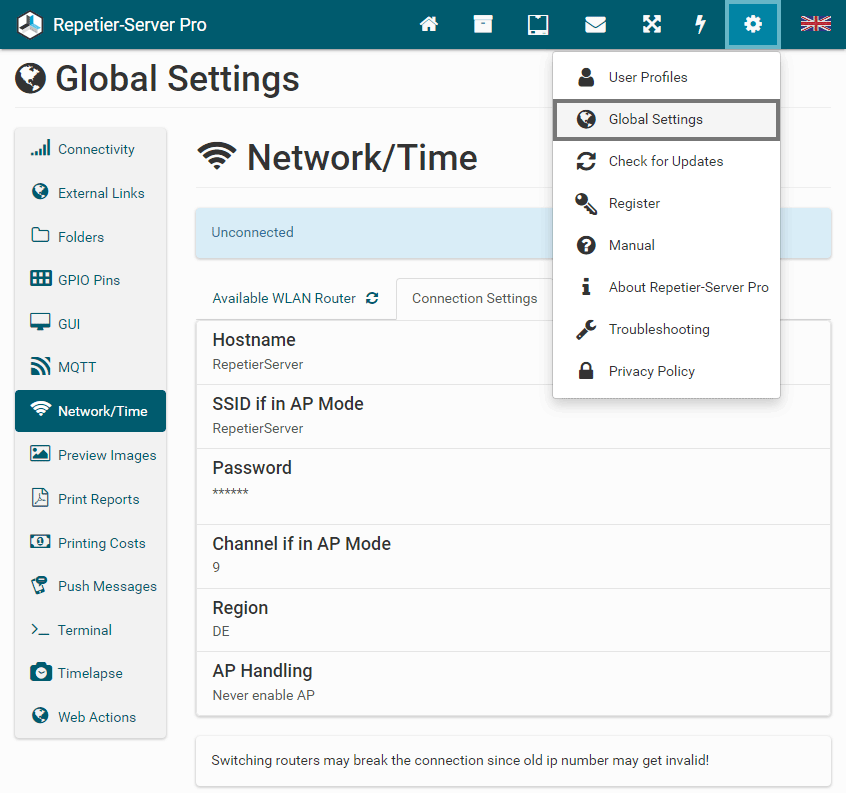Click the Hostname value RepetierServer
The image size is (846, 793).
(x=257, y=365)
